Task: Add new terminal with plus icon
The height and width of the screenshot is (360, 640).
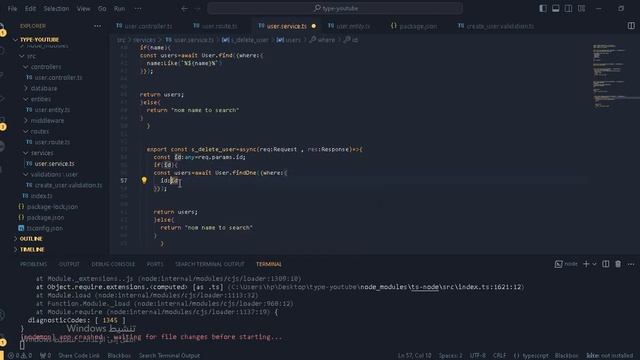Action: click(x=586, y=264)
